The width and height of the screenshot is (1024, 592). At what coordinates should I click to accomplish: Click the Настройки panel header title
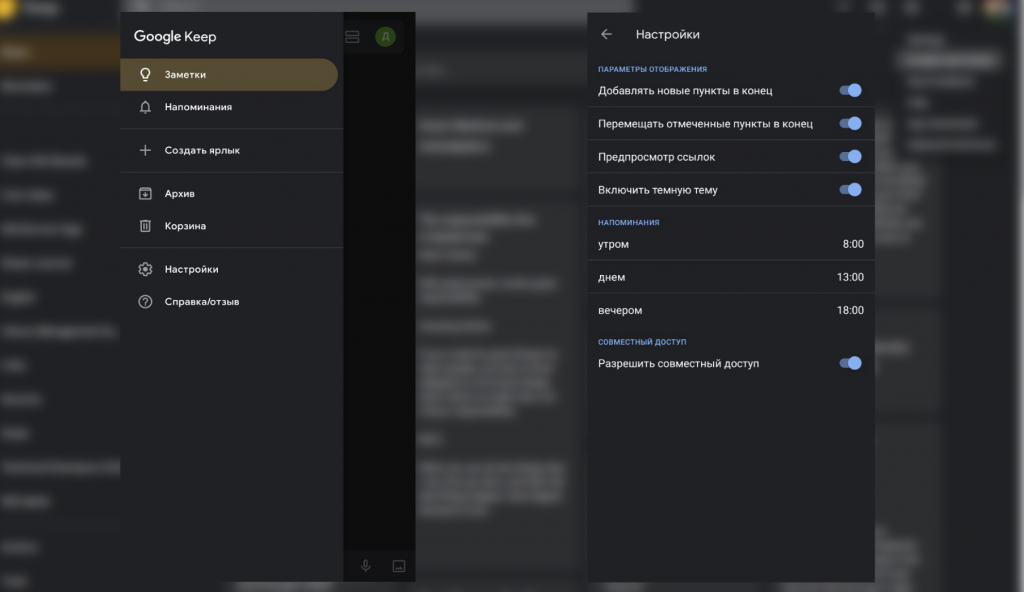click(667, 35)
